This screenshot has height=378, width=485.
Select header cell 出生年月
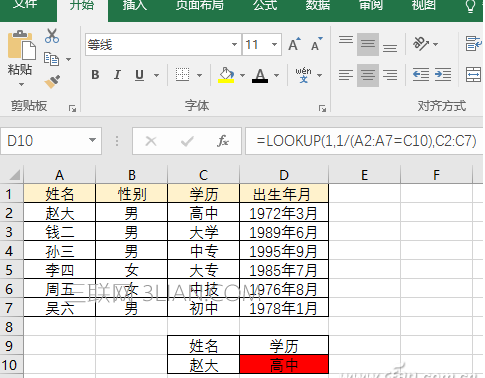[x=284, y=194]
